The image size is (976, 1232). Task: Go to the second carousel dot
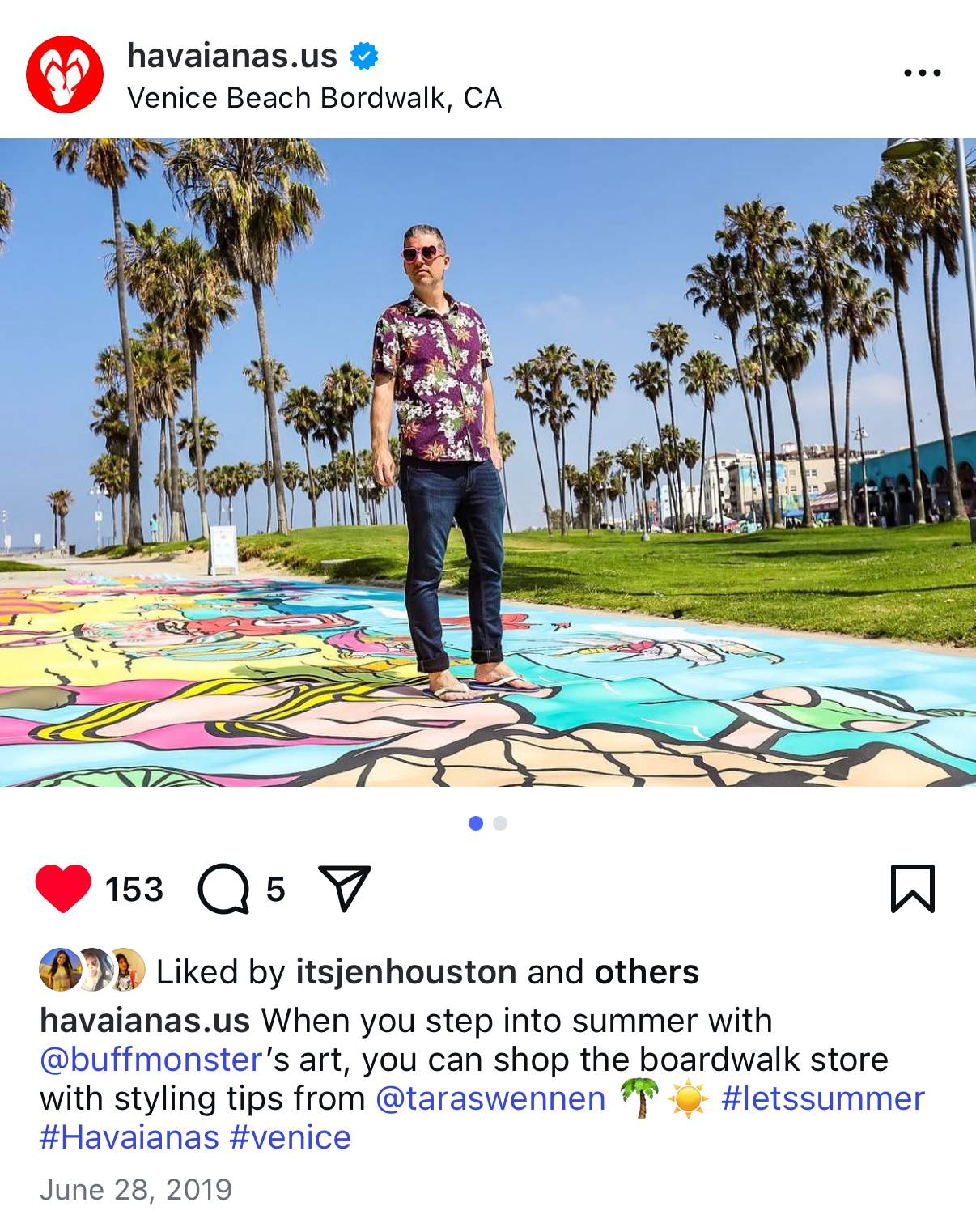(500, 823)
